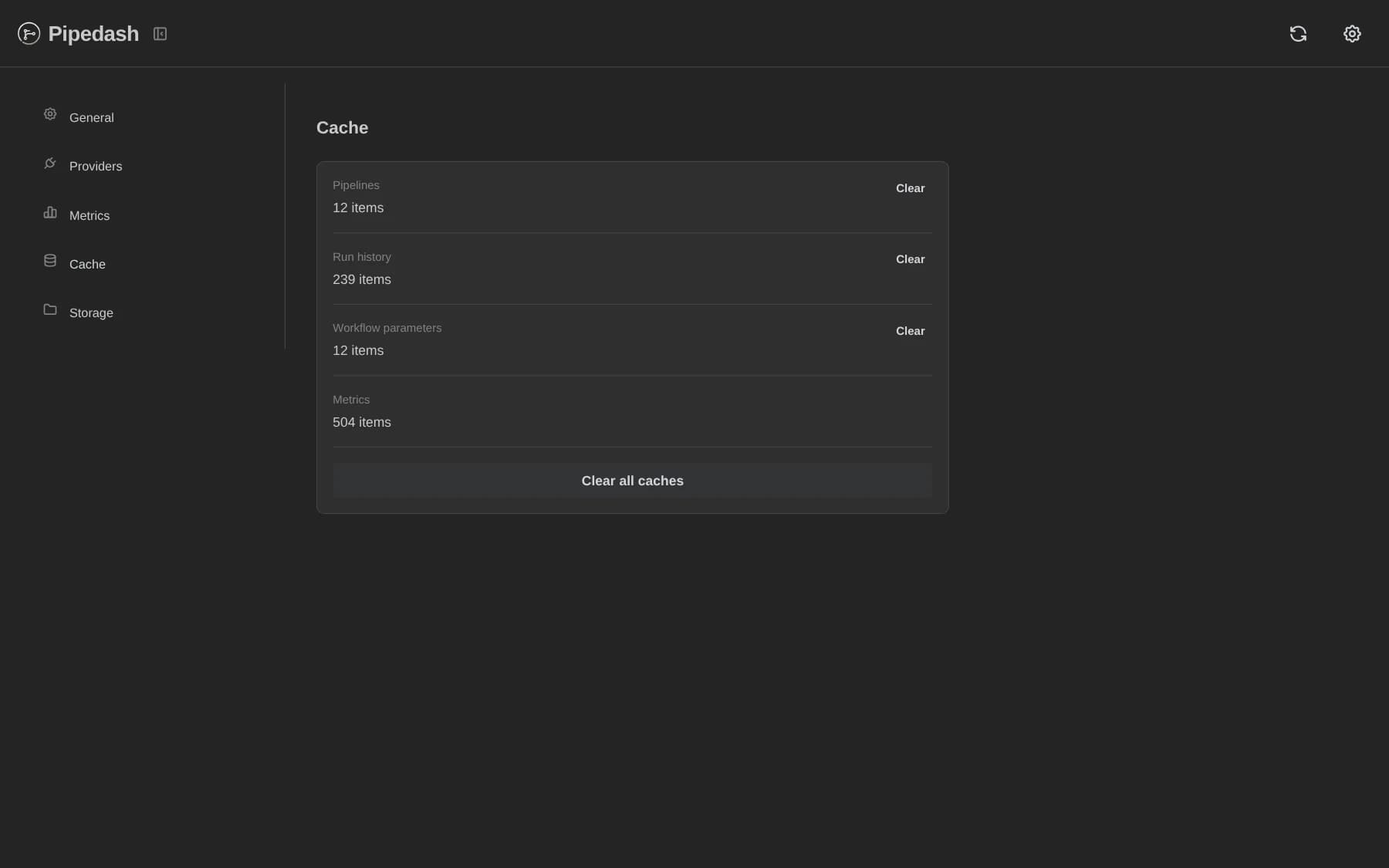Click the Run history label

362,257
